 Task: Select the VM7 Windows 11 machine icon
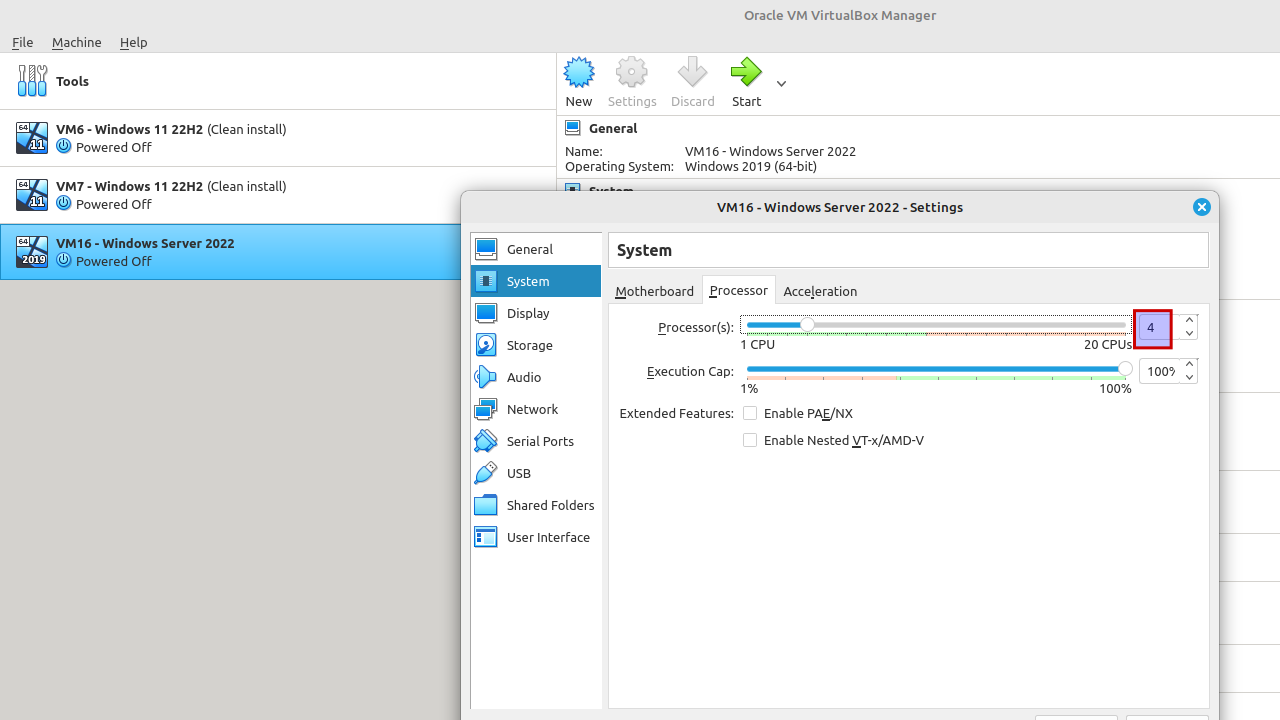click(x=32, y=195)
